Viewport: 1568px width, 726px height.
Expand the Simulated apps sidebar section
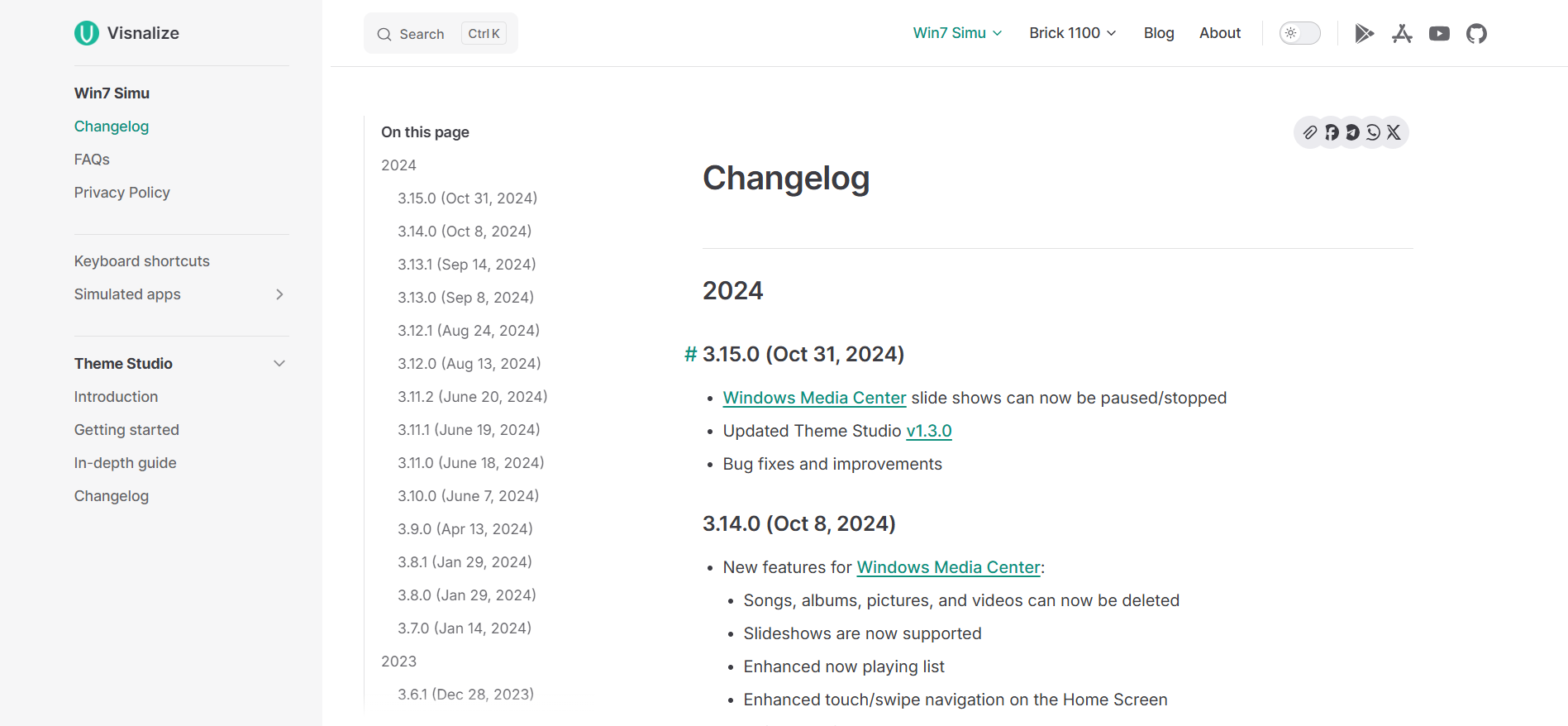pos(279,294)
